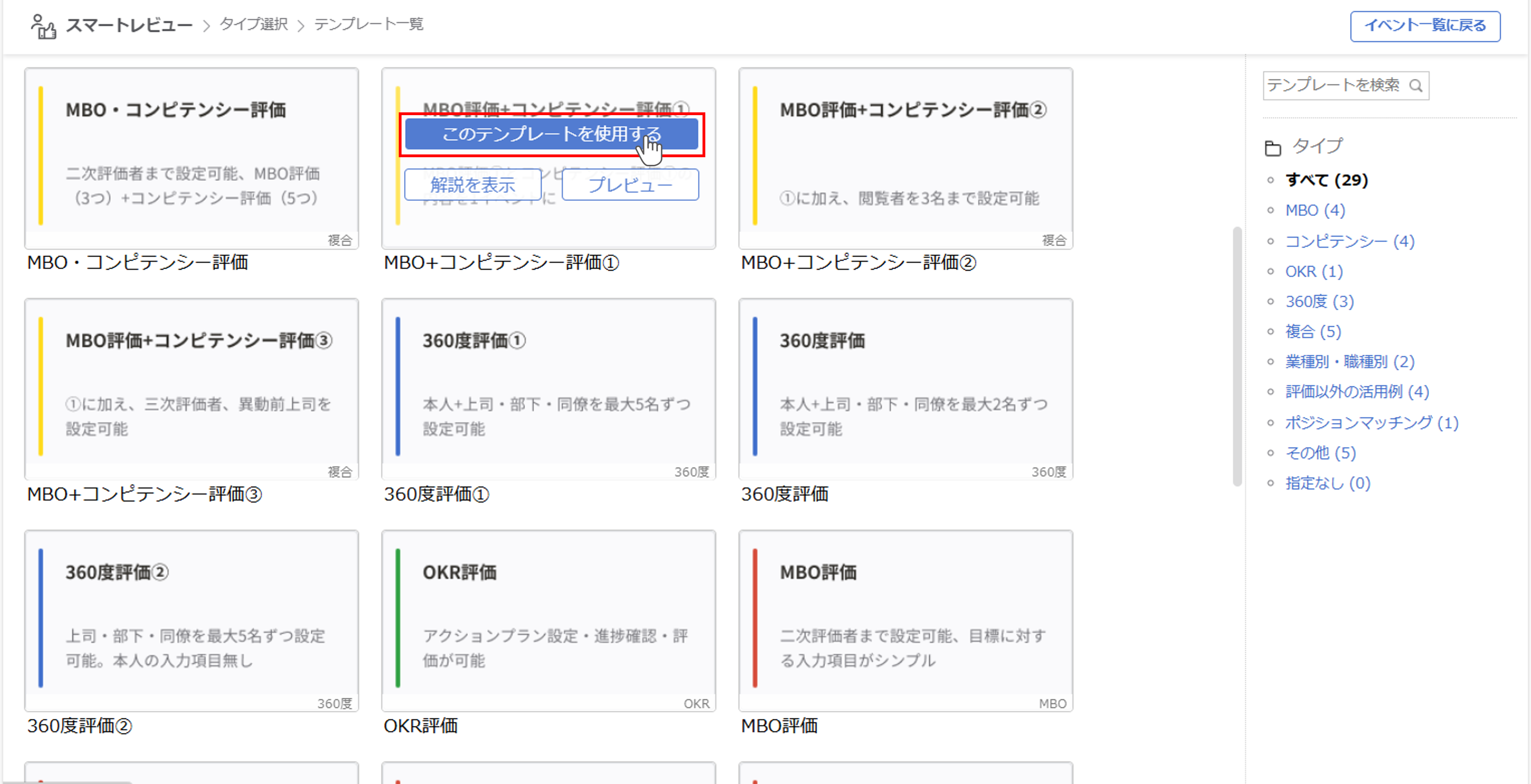This screenshot has width=1531, height=784.
Task: Select the 複合 (5) filter link
Action: tap(1314, 331)
